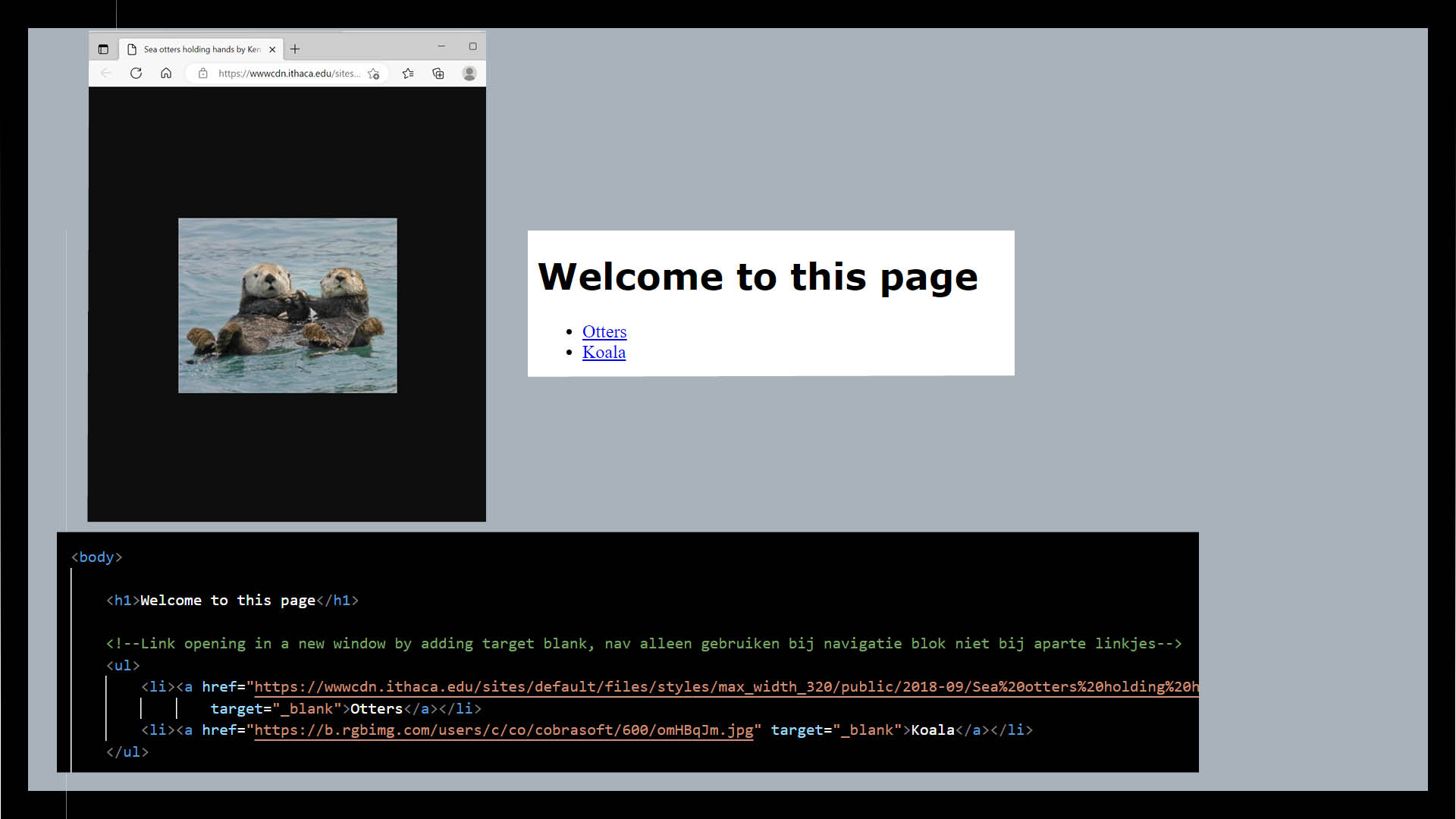
Task: Open the browser profile menu
Action: pyautogui.click(x=469, y=74)
